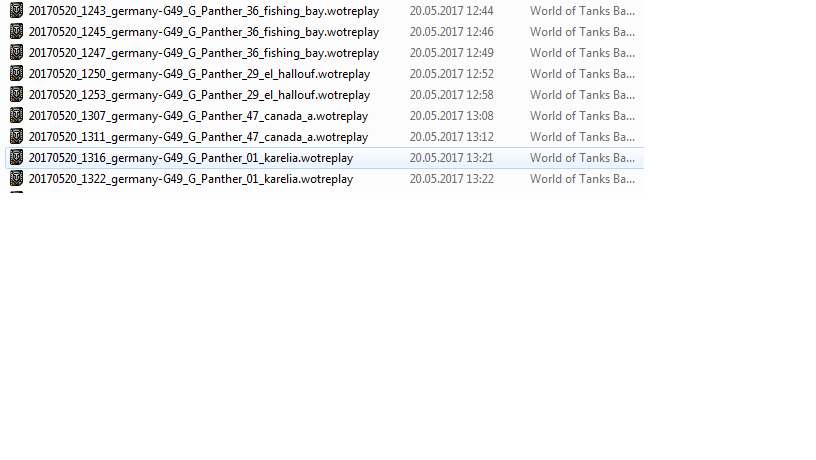
Task: Click date 20.05.2017 13:08
Action: click(452, 116)
